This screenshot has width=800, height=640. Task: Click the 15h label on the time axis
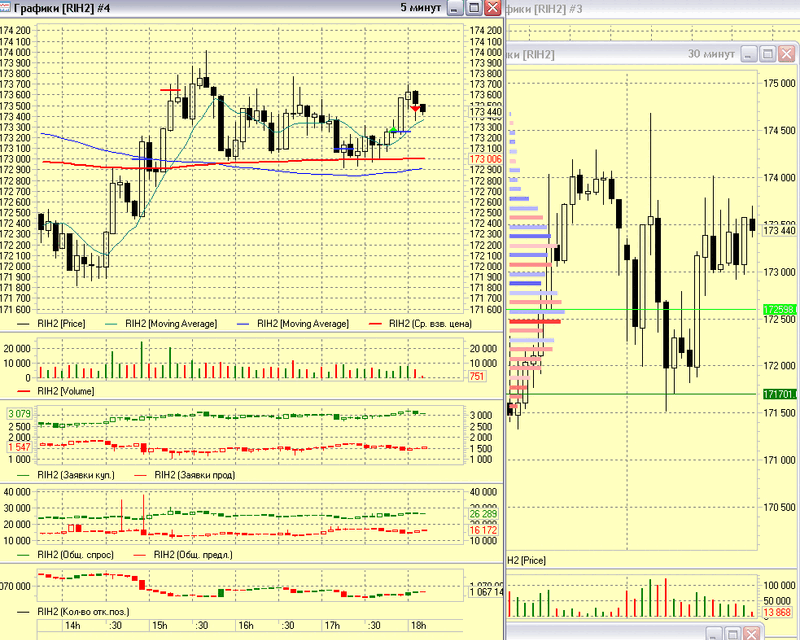coord(160,626)
